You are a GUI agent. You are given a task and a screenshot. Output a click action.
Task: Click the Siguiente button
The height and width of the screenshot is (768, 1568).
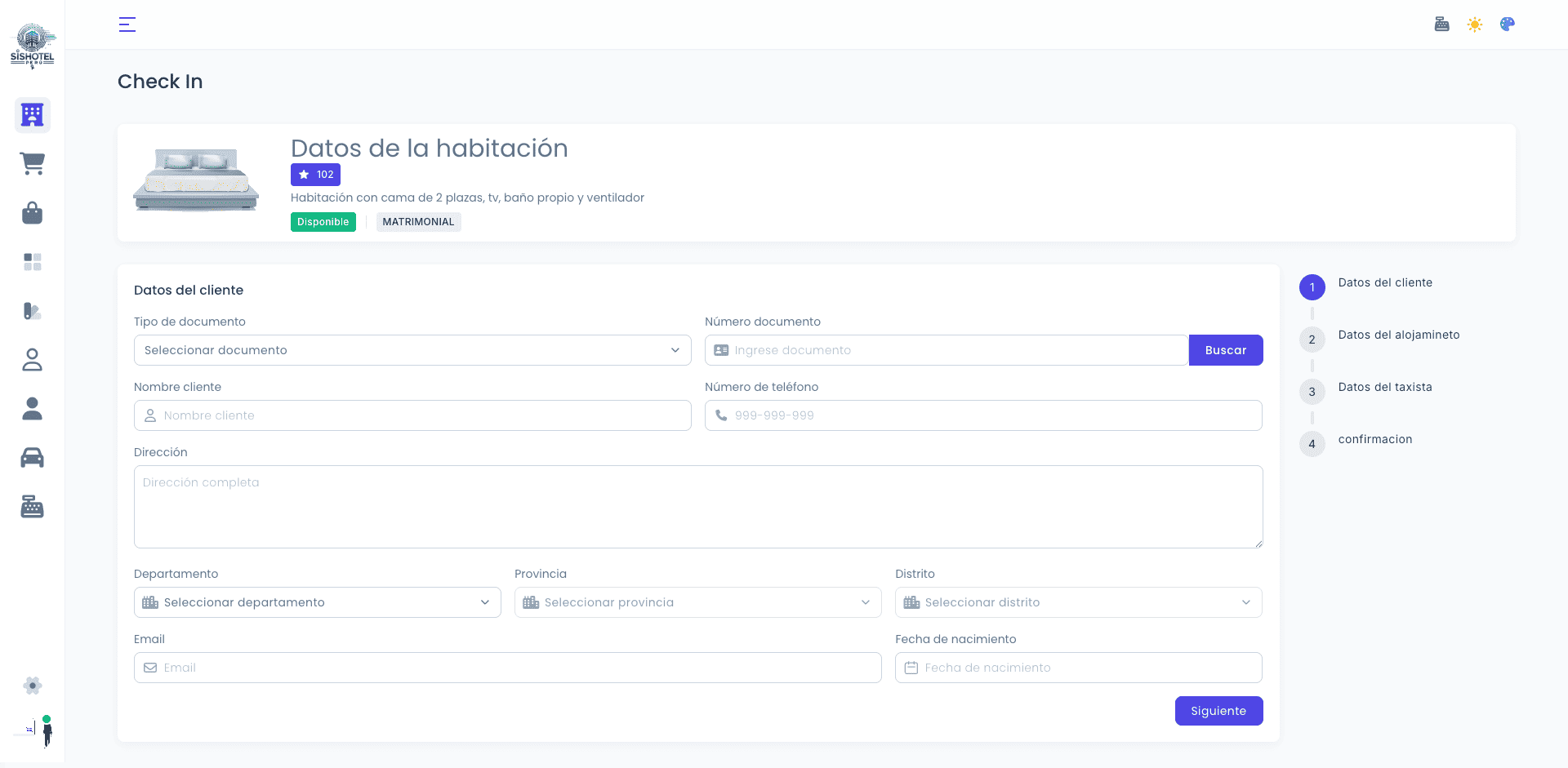coord(1218,711)
